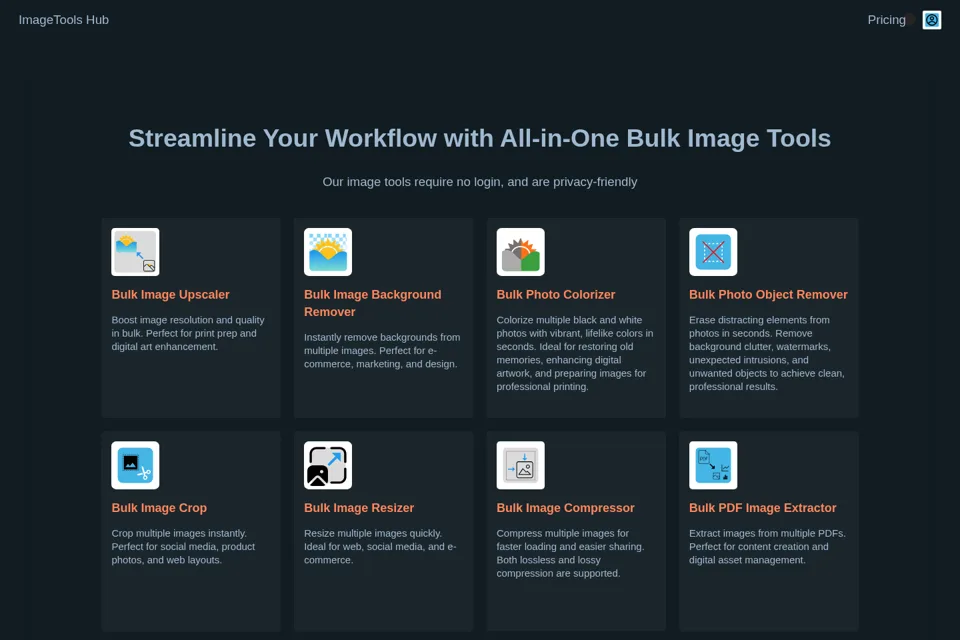
Task: Open the Bulk PDF Image Extractor icon
Action: click(x=713, y=465)
